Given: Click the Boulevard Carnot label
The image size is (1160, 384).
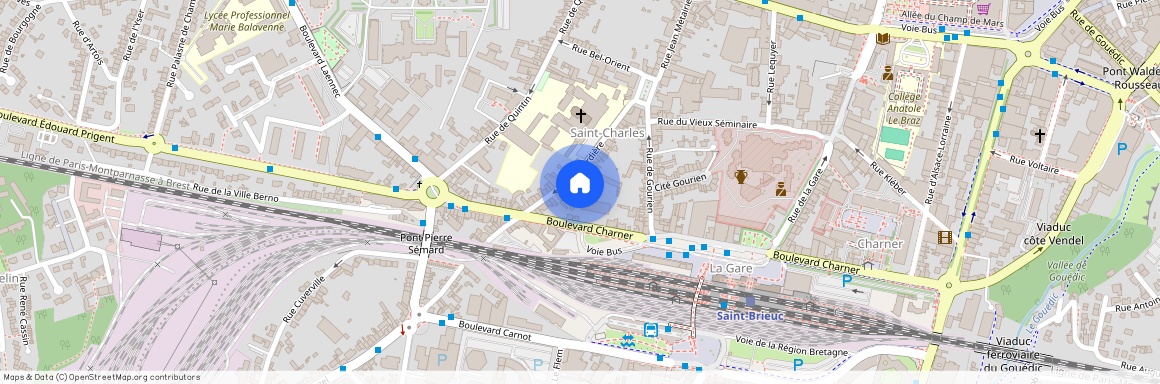Looking at the screenshot, I should pyautogui.click(x=494, y=330).
